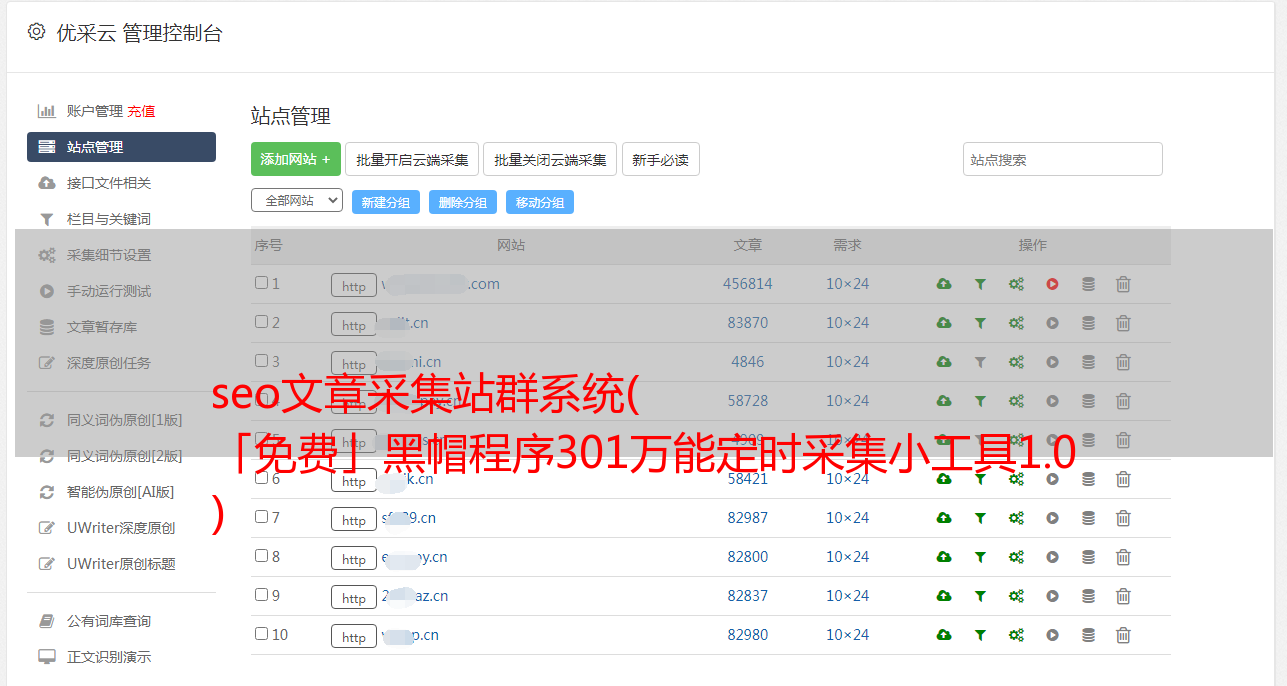Tick checkbox for site row 7
This screenshot has height=686, width=1287.
pyautogui.click(x=261, y=517)
